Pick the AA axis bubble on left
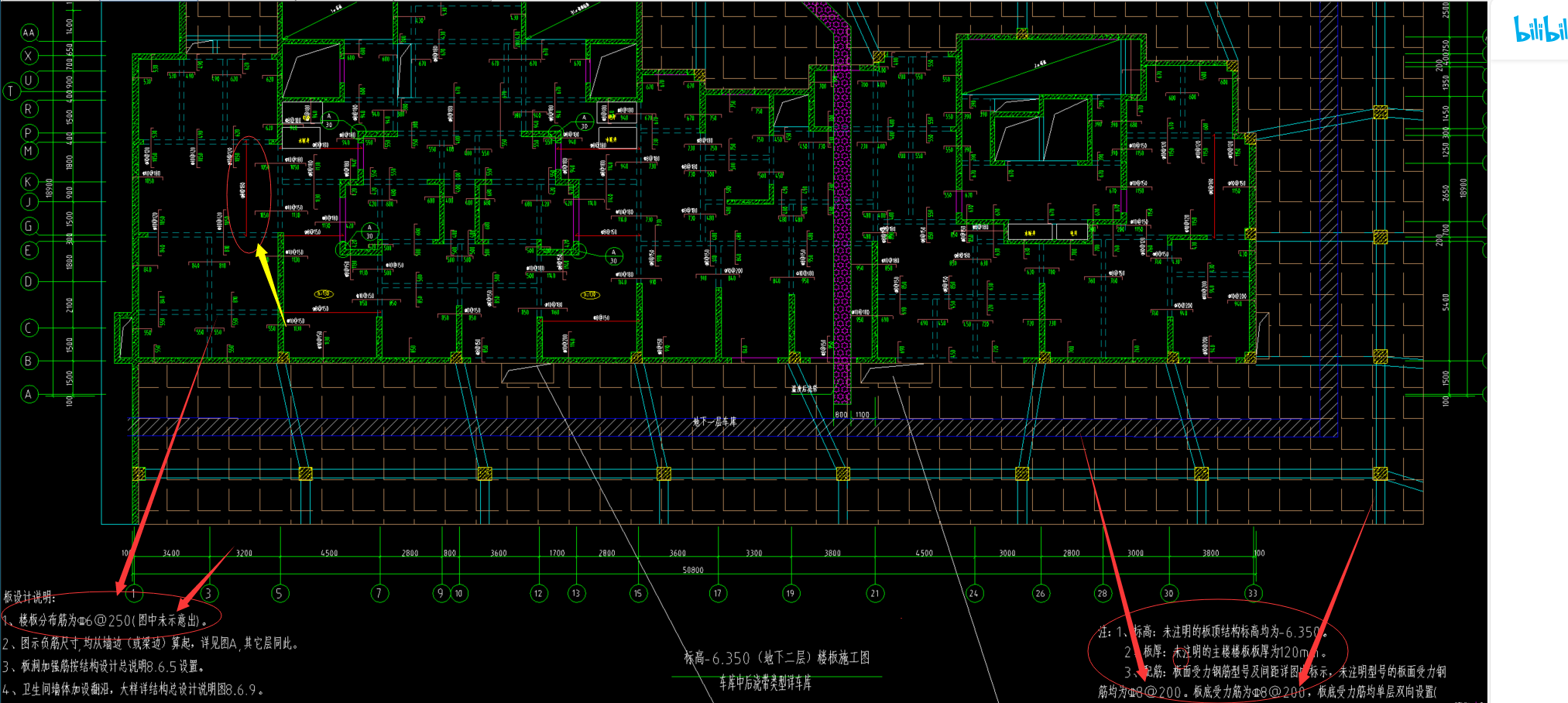 29,33
